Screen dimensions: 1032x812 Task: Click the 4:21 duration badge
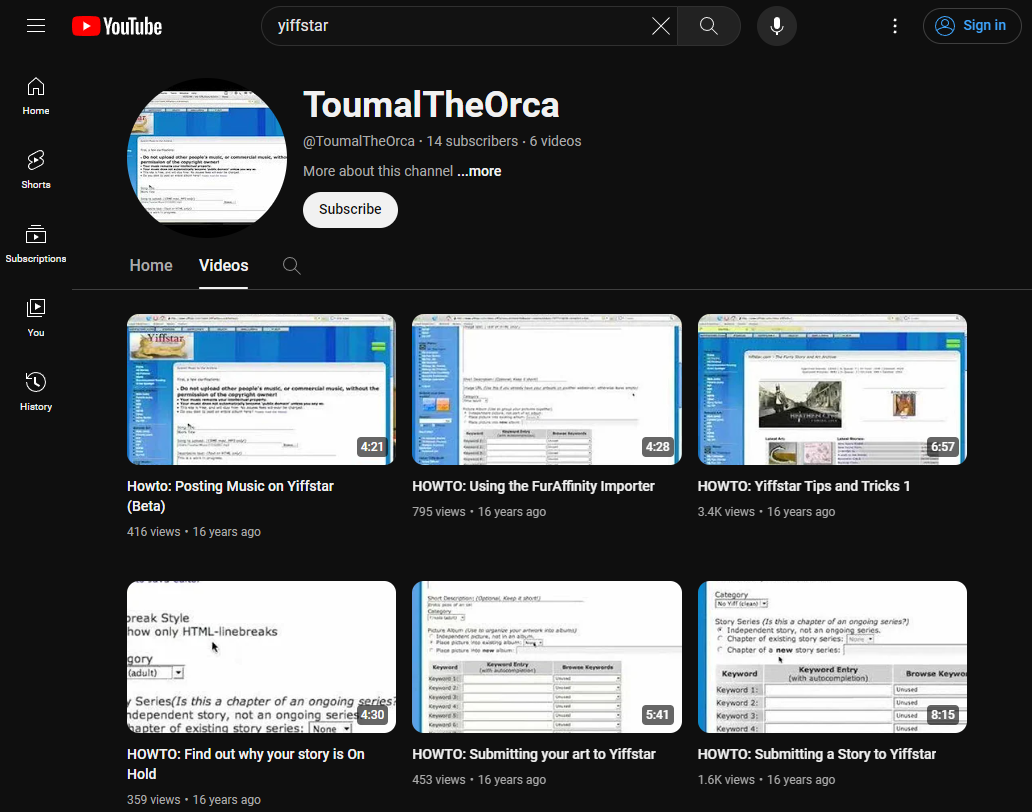pos(372,447)
